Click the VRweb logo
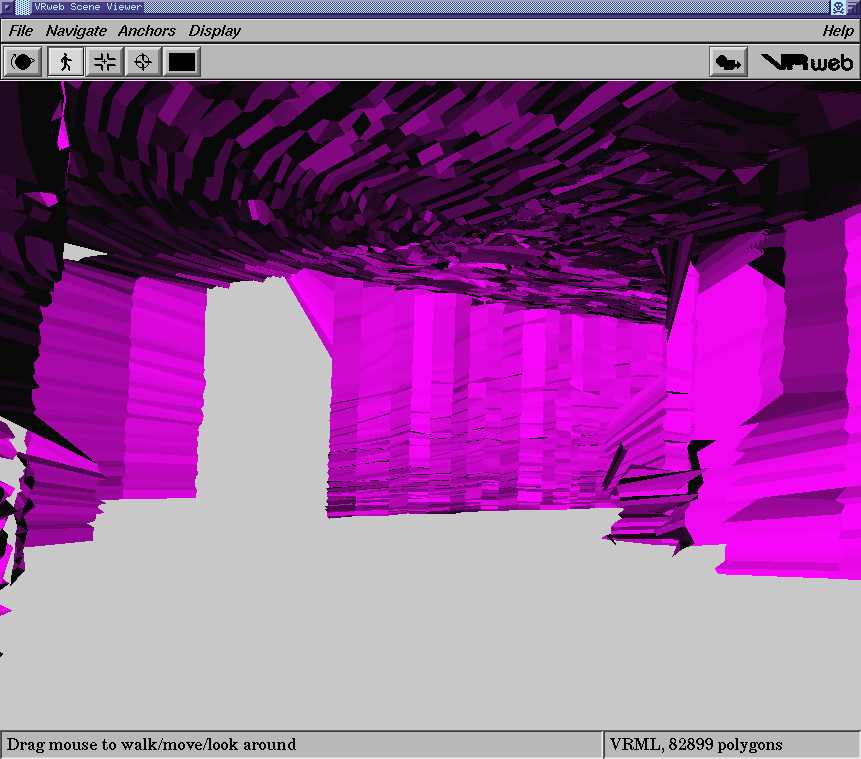The height and width of the screenshot is (759, 861). point(808,62)
